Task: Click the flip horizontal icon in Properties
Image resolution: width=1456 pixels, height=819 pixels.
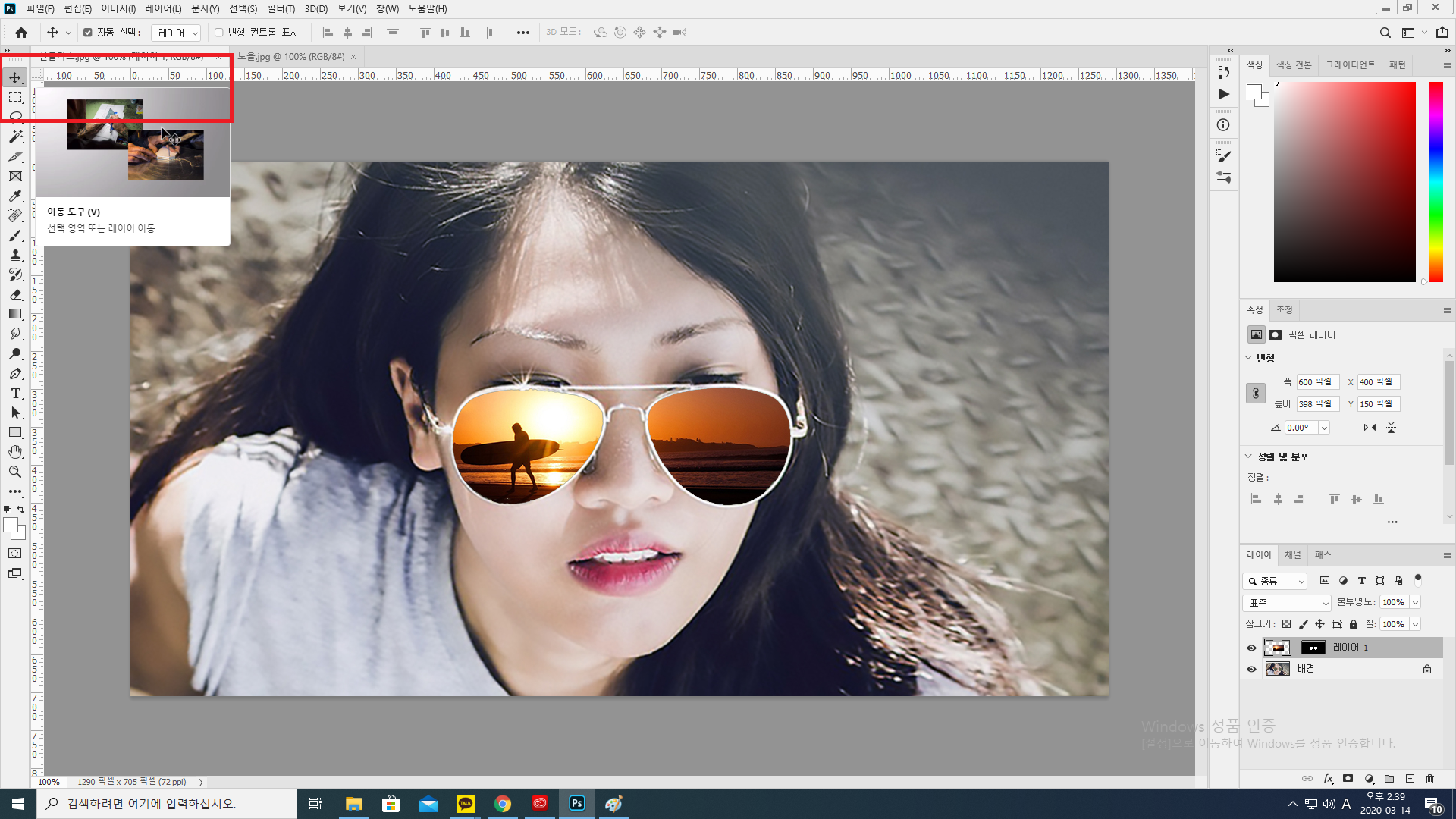Action: (1370, 428)
